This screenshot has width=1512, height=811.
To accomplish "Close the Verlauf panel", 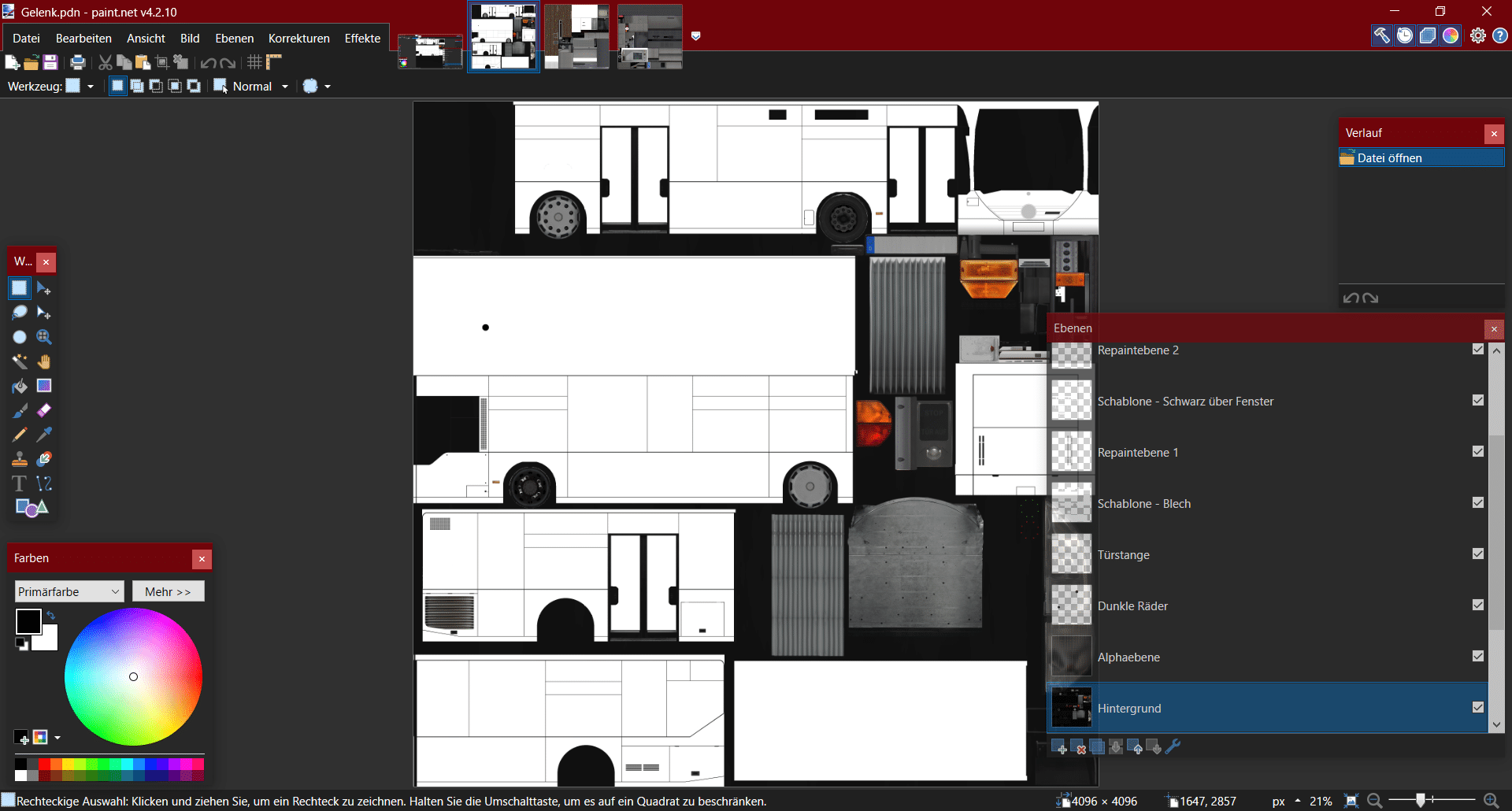I will pyautogui.click(x=1494, y=134).
